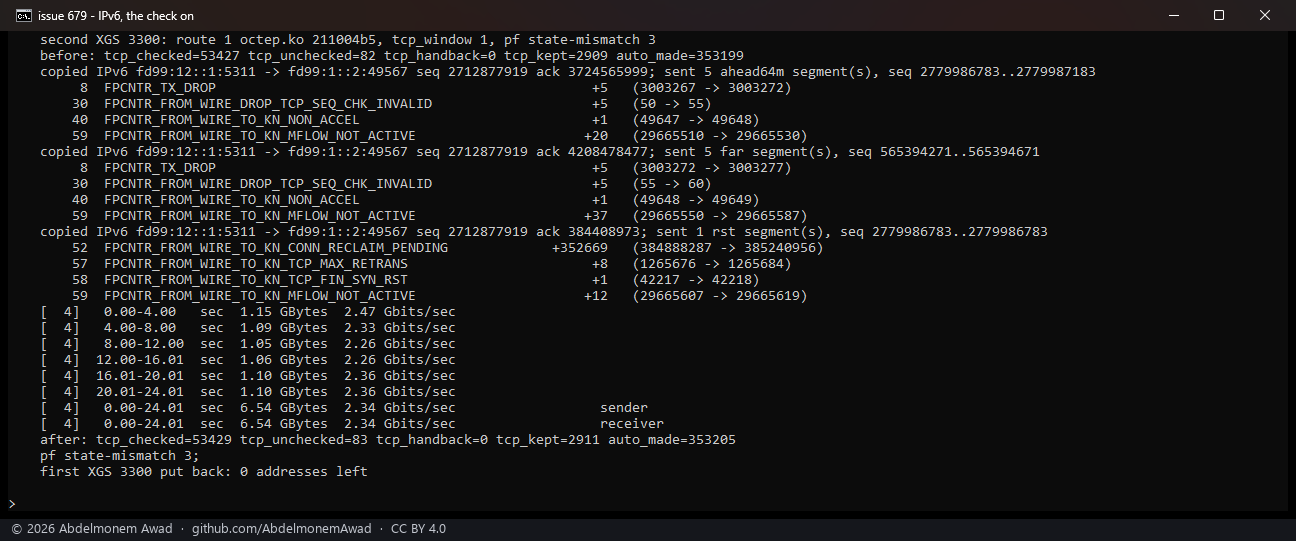Click the 16.01-20.01 sec throughput row
Image resolution: width=1296 pixels, height=541 pixels.
(x=248, y=376)
